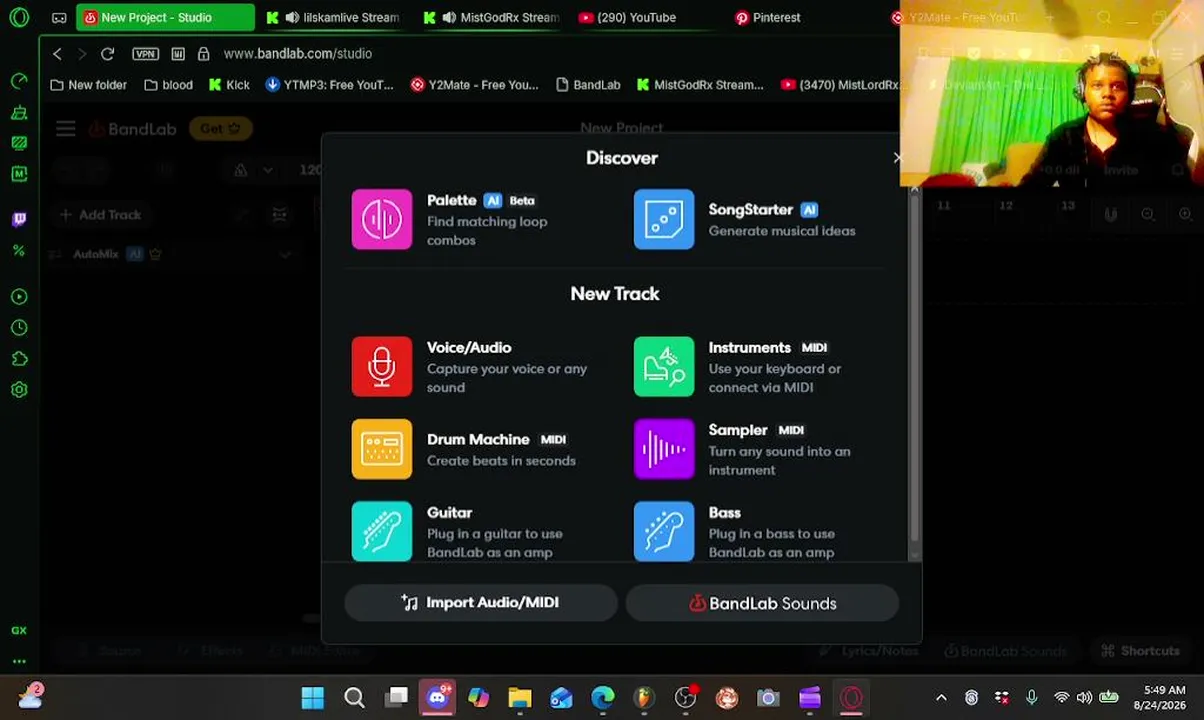
Task: Click the Import Audio/MIDI button
Action: [x=480, y=603]
